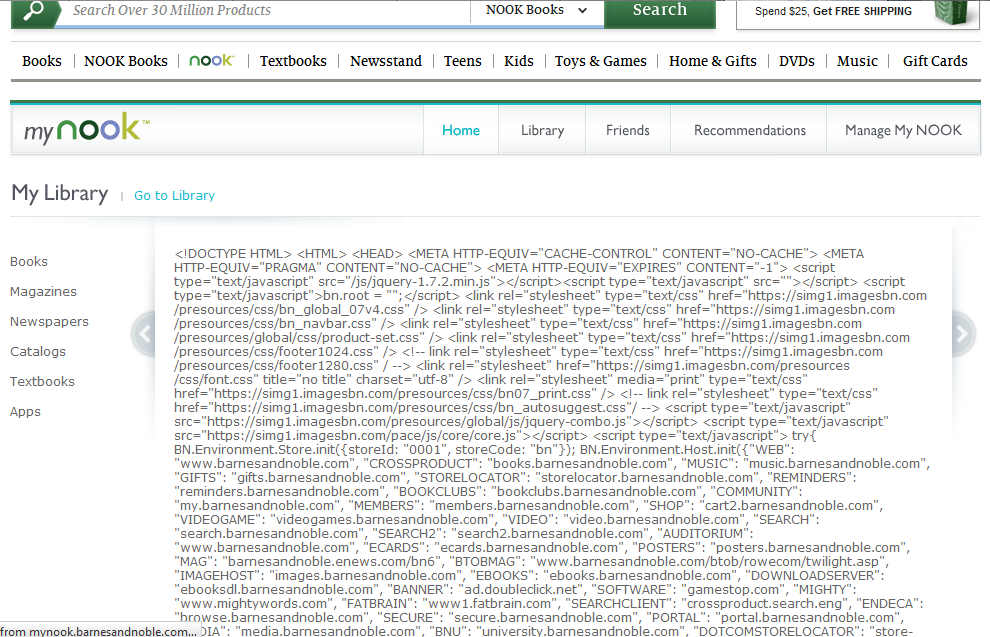
Task: Open the Kids navigation menu
Action: point(518,61)
